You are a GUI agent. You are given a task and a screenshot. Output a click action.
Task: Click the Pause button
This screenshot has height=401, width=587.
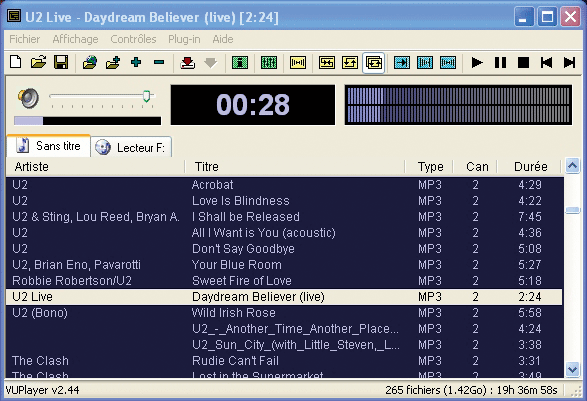pyautogui.click(x=500, y=63)
